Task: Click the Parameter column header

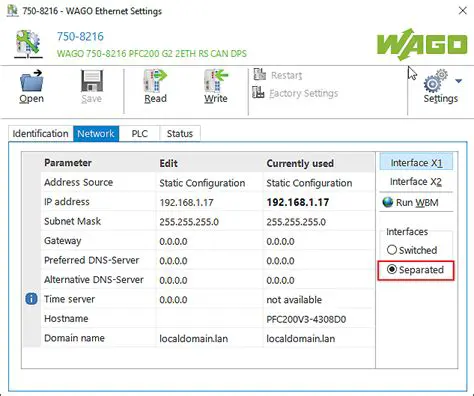Action: pyautogui.click(x=68, y=163)
